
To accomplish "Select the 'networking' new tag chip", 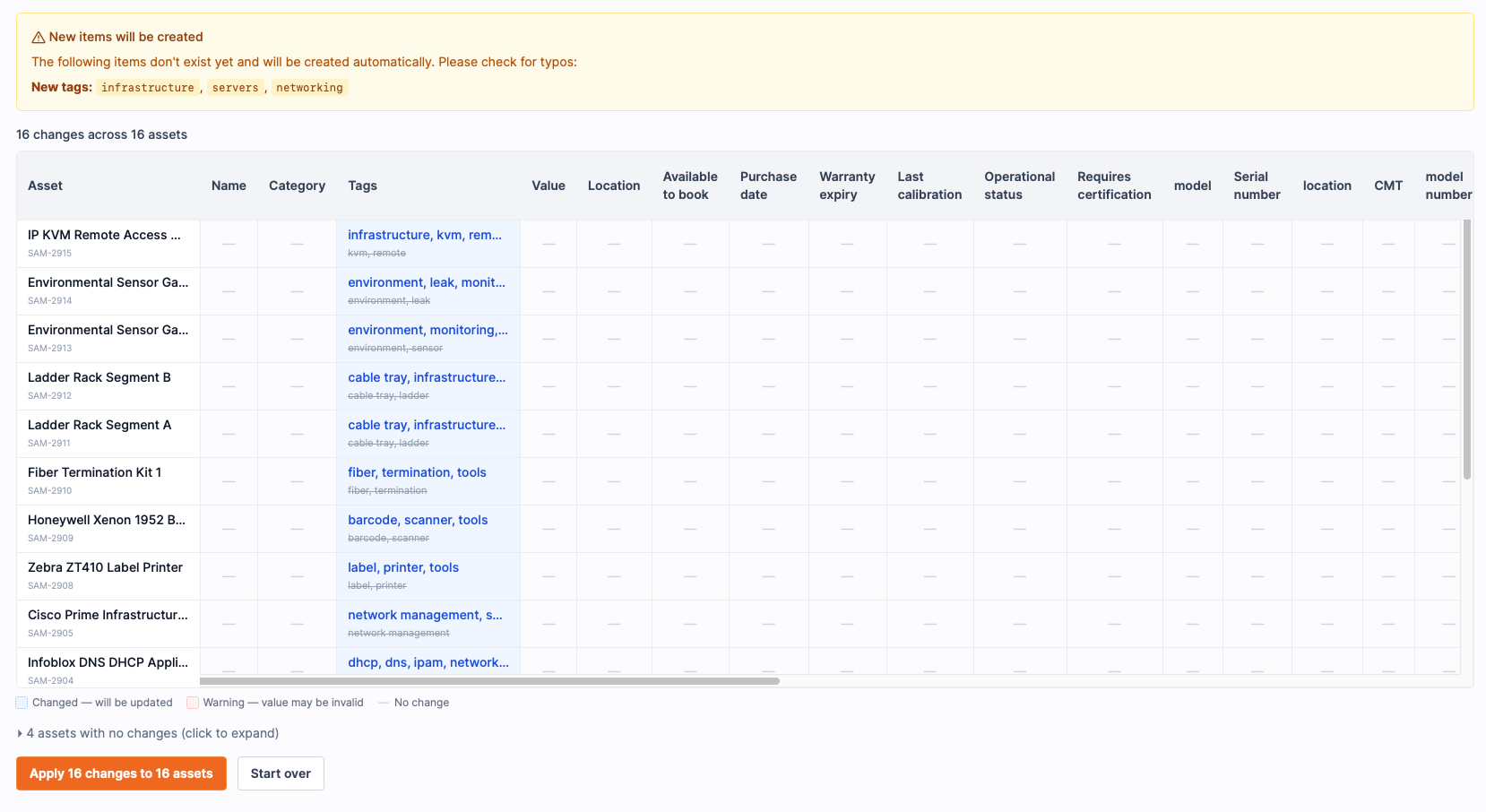I will (309, 88).
